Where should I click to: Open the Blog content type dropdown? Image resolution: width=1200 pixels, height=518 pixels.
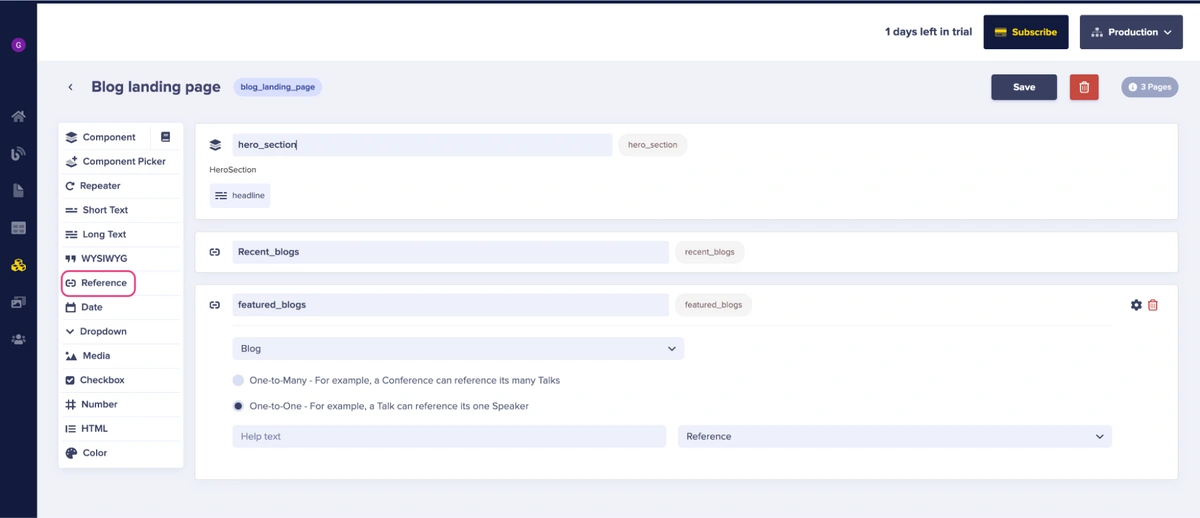pos(458,349)
